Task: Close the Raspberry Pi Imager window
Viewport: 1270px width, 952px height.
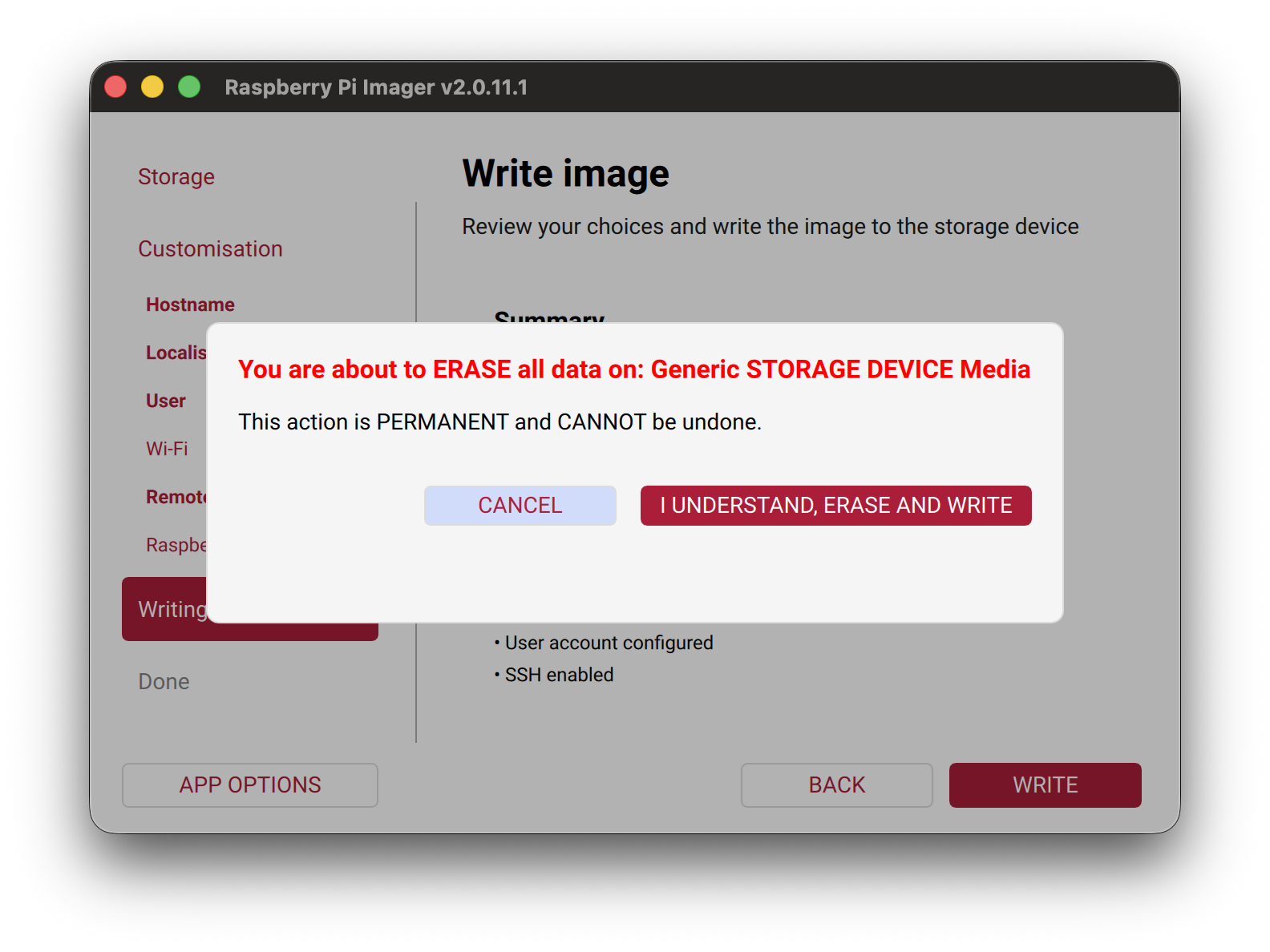Action: pos(115,87)
